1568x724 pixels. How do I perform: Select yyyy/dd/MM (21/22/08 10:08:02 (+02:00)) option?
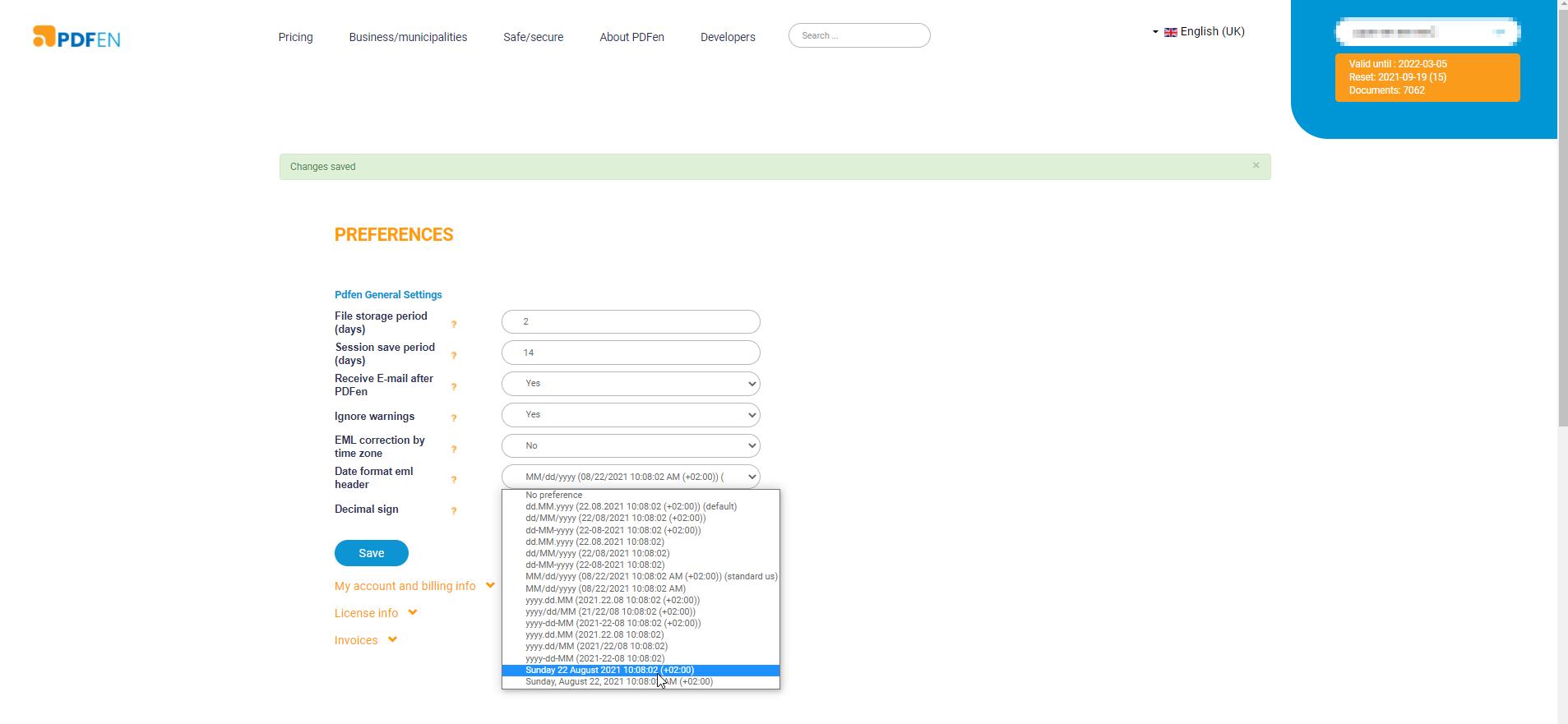641,611
